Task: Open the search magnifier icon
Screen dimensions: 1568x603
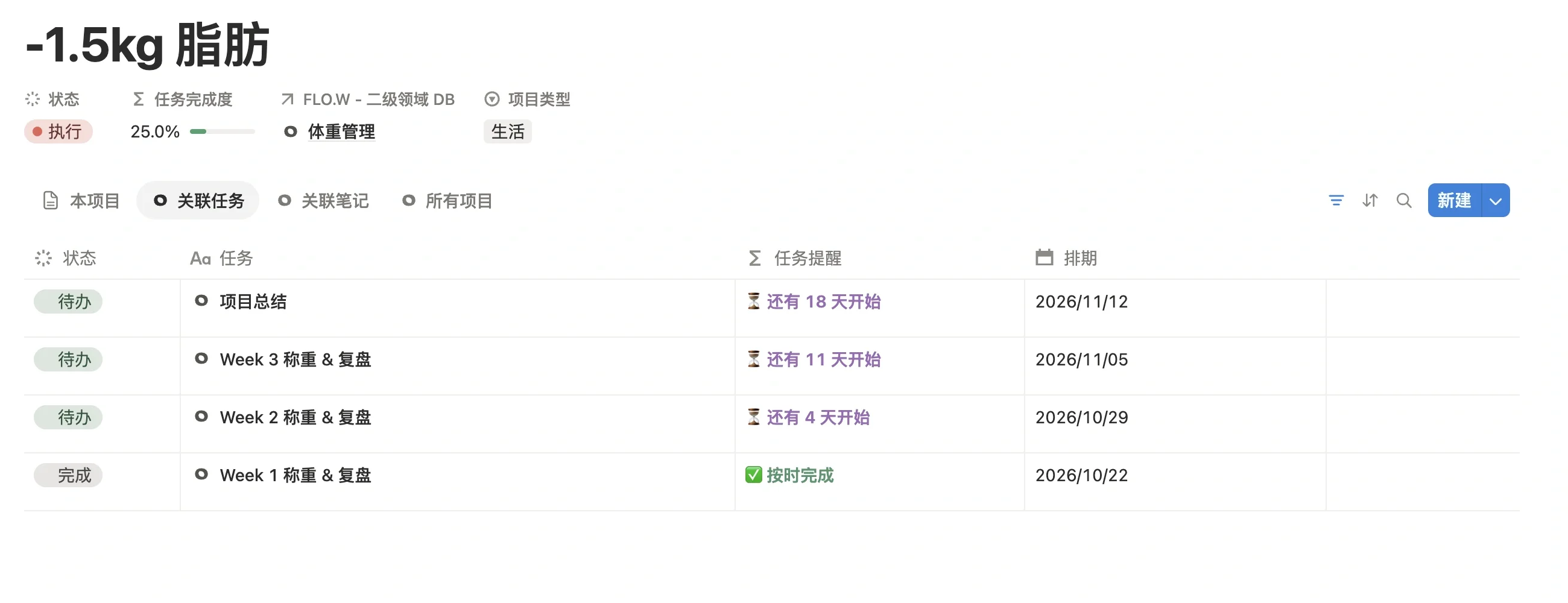Action: coord(1403,200)
